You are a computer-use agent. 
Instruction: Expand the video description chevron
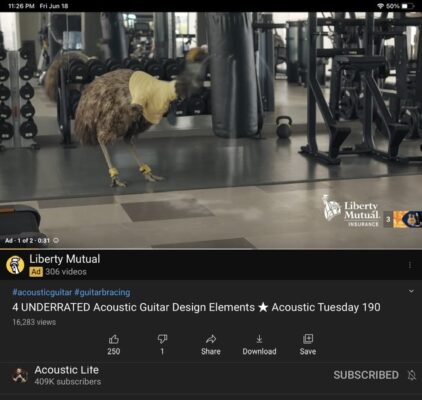click(411, 291)
